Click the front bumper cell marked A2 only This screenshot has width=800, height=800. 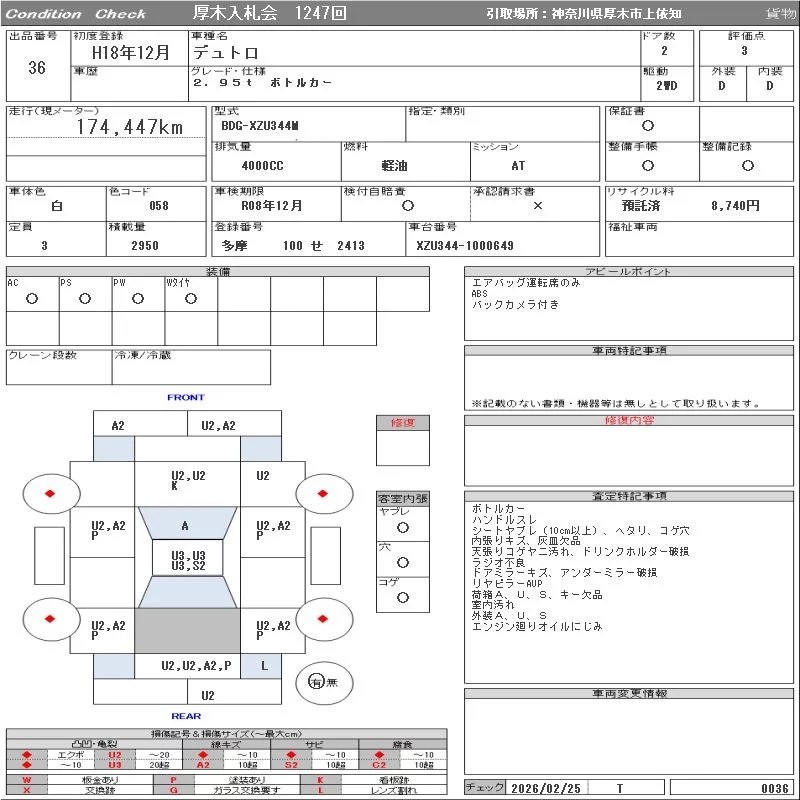pos(140,423)
